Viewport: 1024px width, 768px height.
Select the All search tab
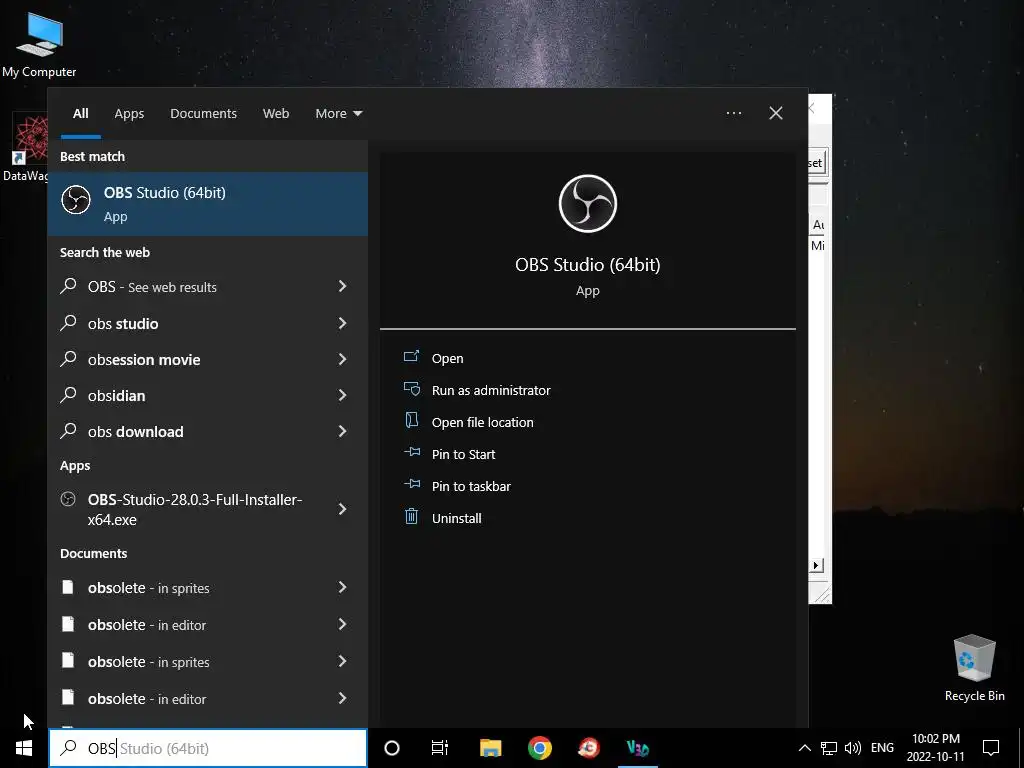81,114
